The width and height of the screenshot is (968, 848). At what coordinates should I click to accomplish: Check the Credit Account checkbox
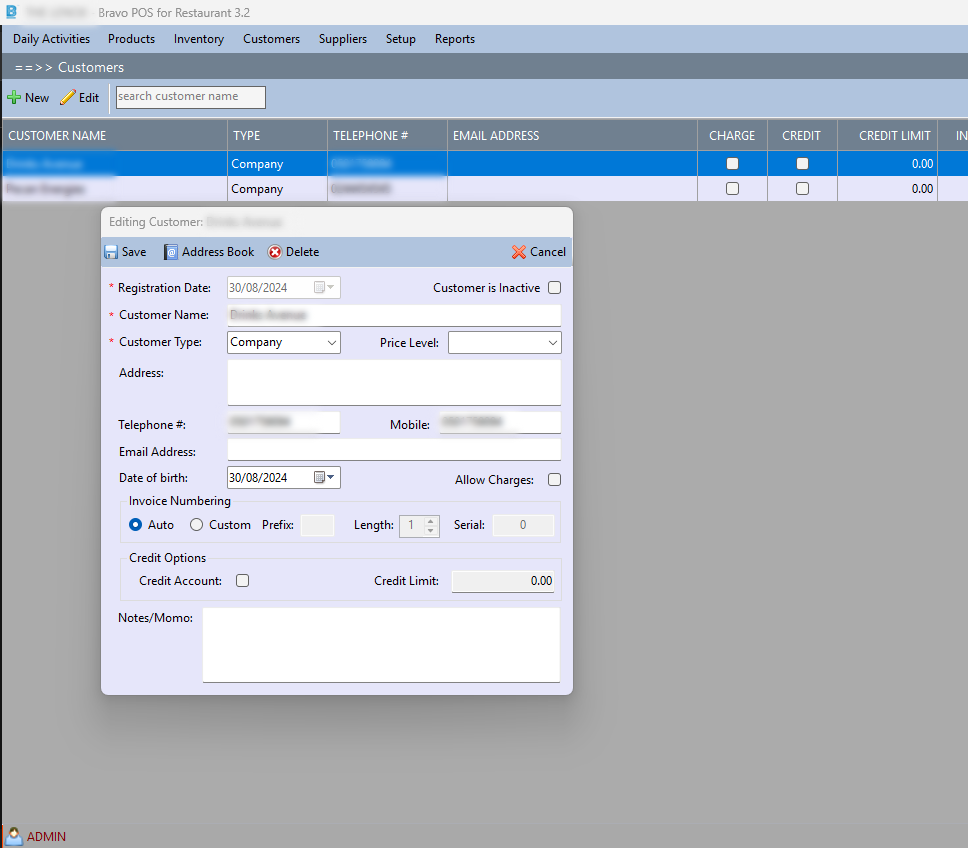click(242, 580)
